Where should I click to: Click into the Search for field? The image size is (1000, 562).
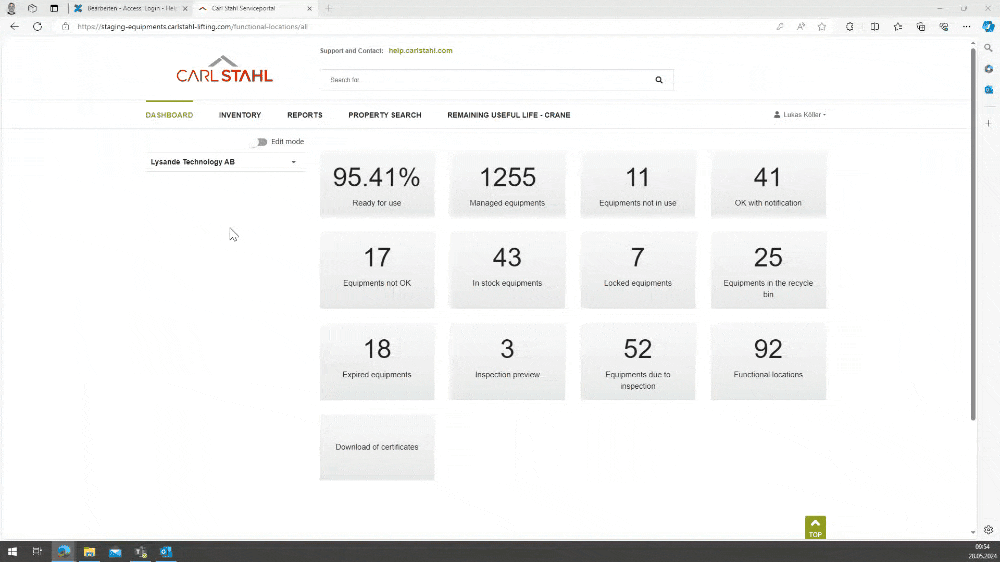click(485, 80)
